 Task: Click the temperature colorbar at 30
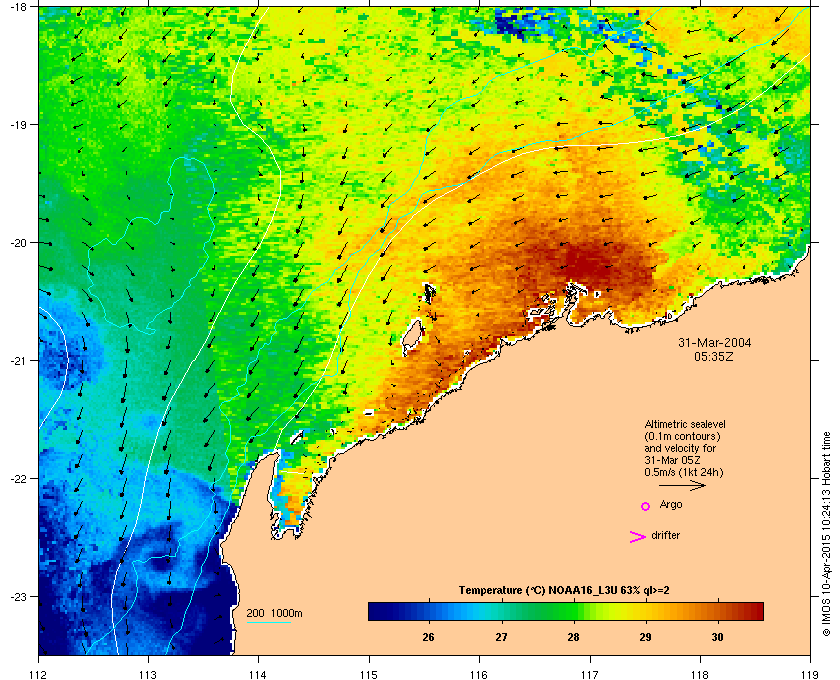(x=717, y=611)
